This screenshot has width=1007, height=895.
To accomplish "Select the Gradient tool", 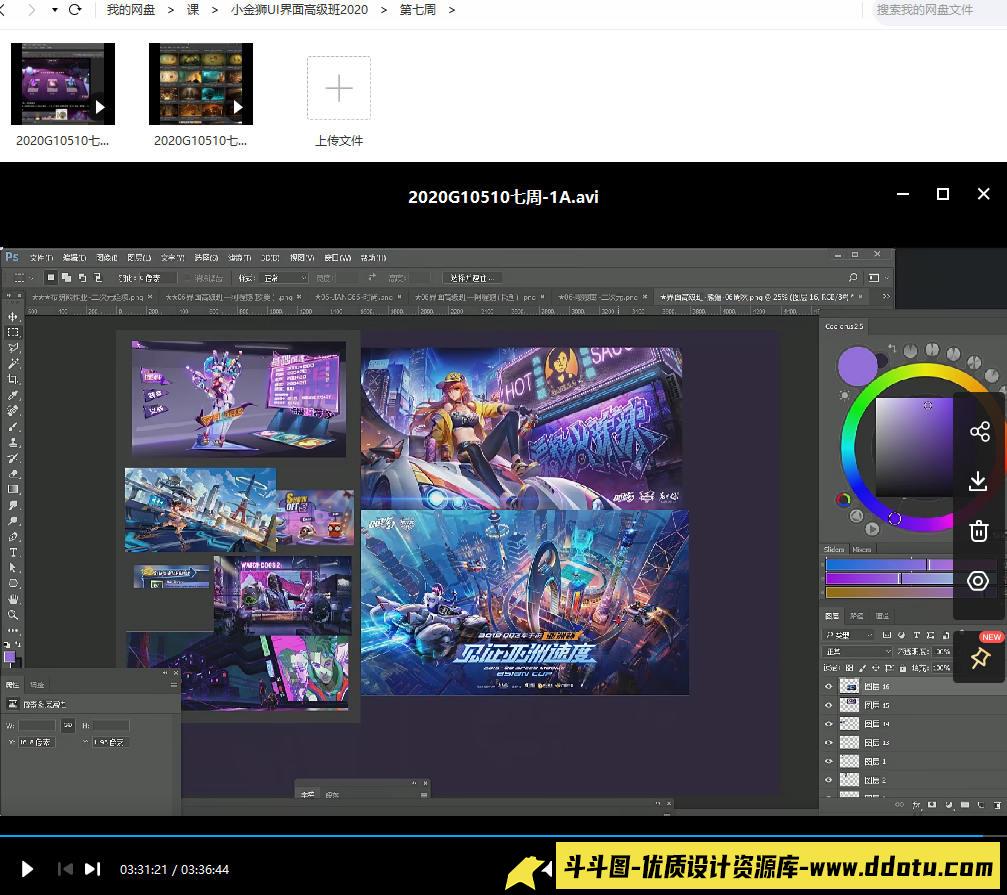I will [13, 489].
